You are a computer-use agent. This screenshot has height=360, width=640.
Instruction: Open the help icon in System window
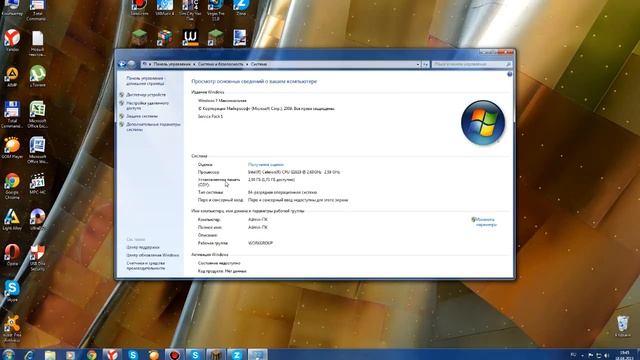pos(509,74)
